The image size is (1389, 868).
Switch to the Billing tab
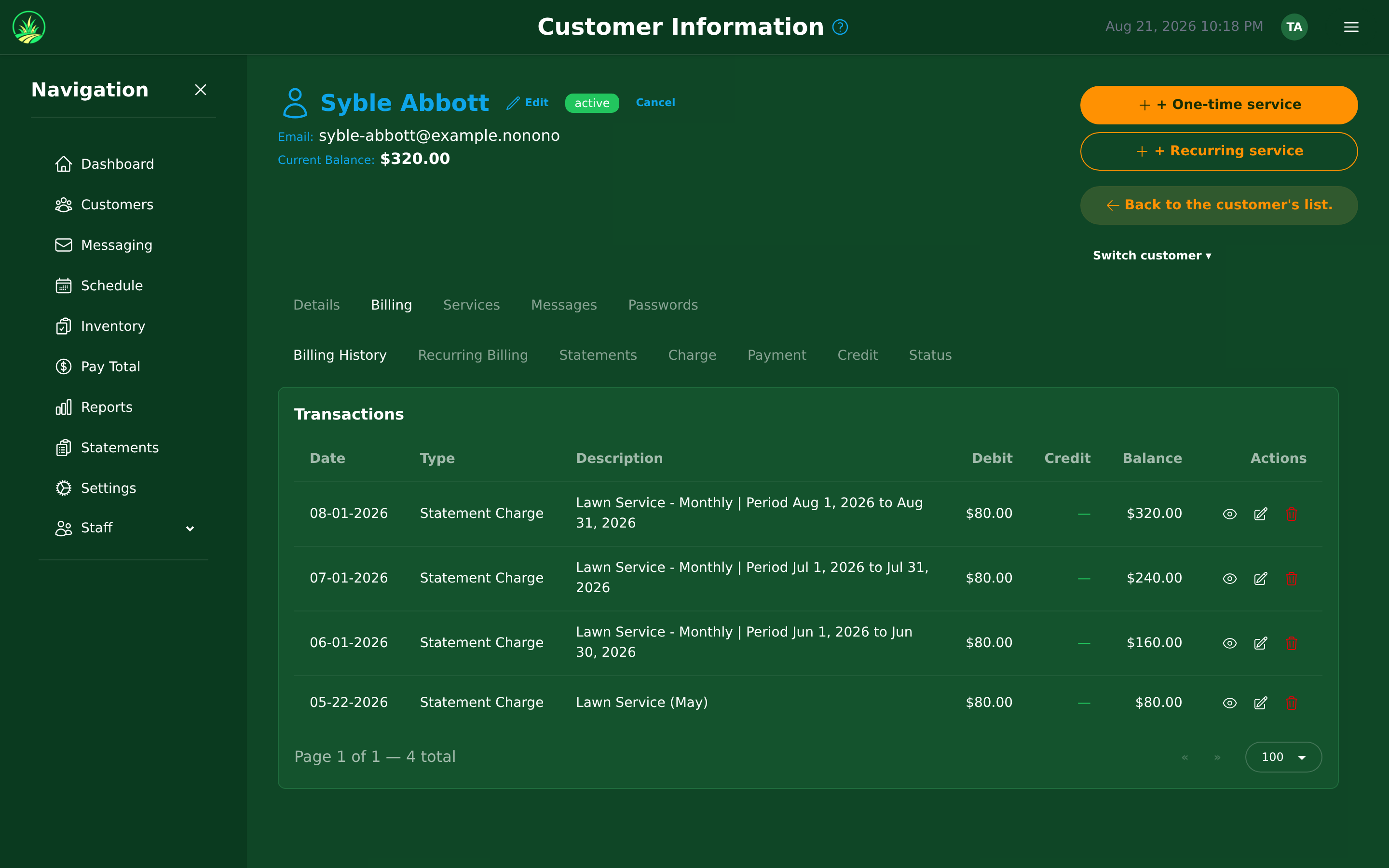pyautogui.click(x=392, y=305)
